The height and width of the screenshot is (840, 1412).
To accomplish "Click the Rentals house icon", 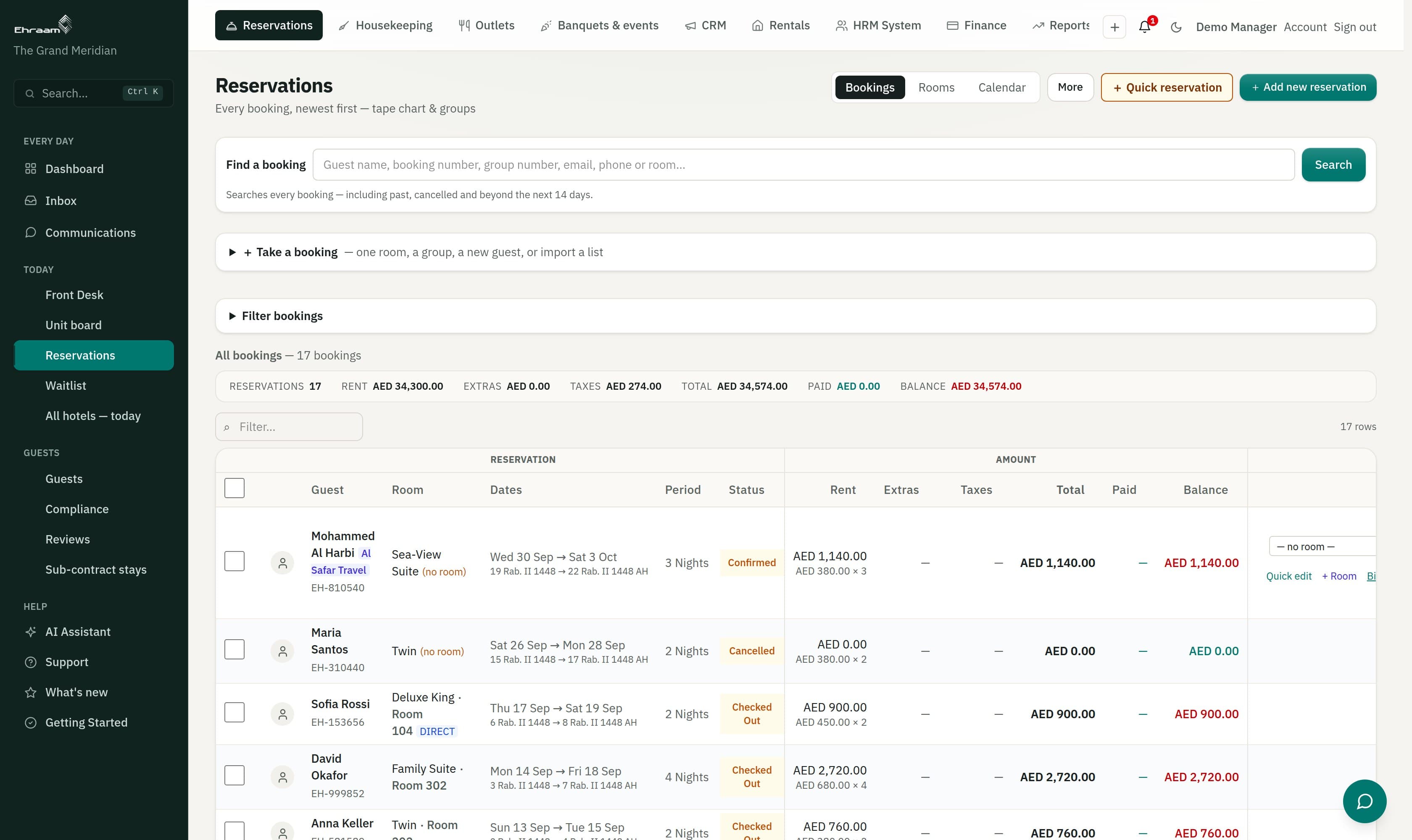I will (757, 26).
